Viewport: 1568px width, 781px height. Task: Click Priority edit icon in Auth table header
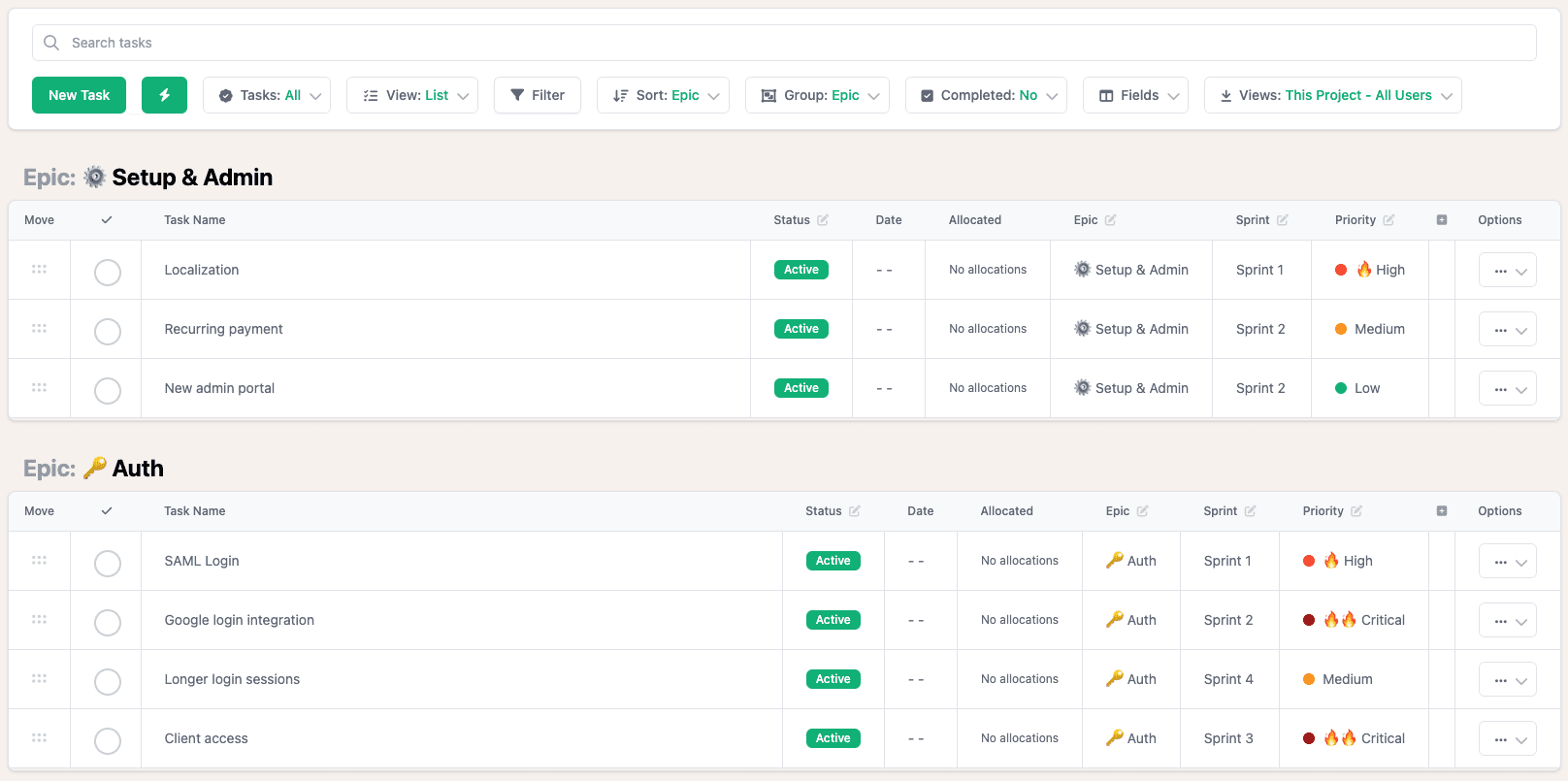(1356, 511)
